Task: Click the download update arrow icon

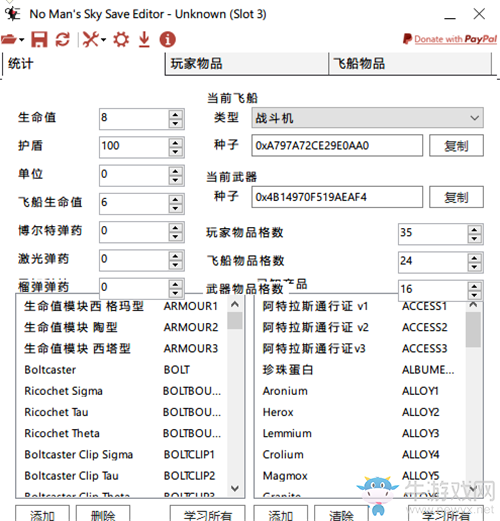Action: pos(144,39)
